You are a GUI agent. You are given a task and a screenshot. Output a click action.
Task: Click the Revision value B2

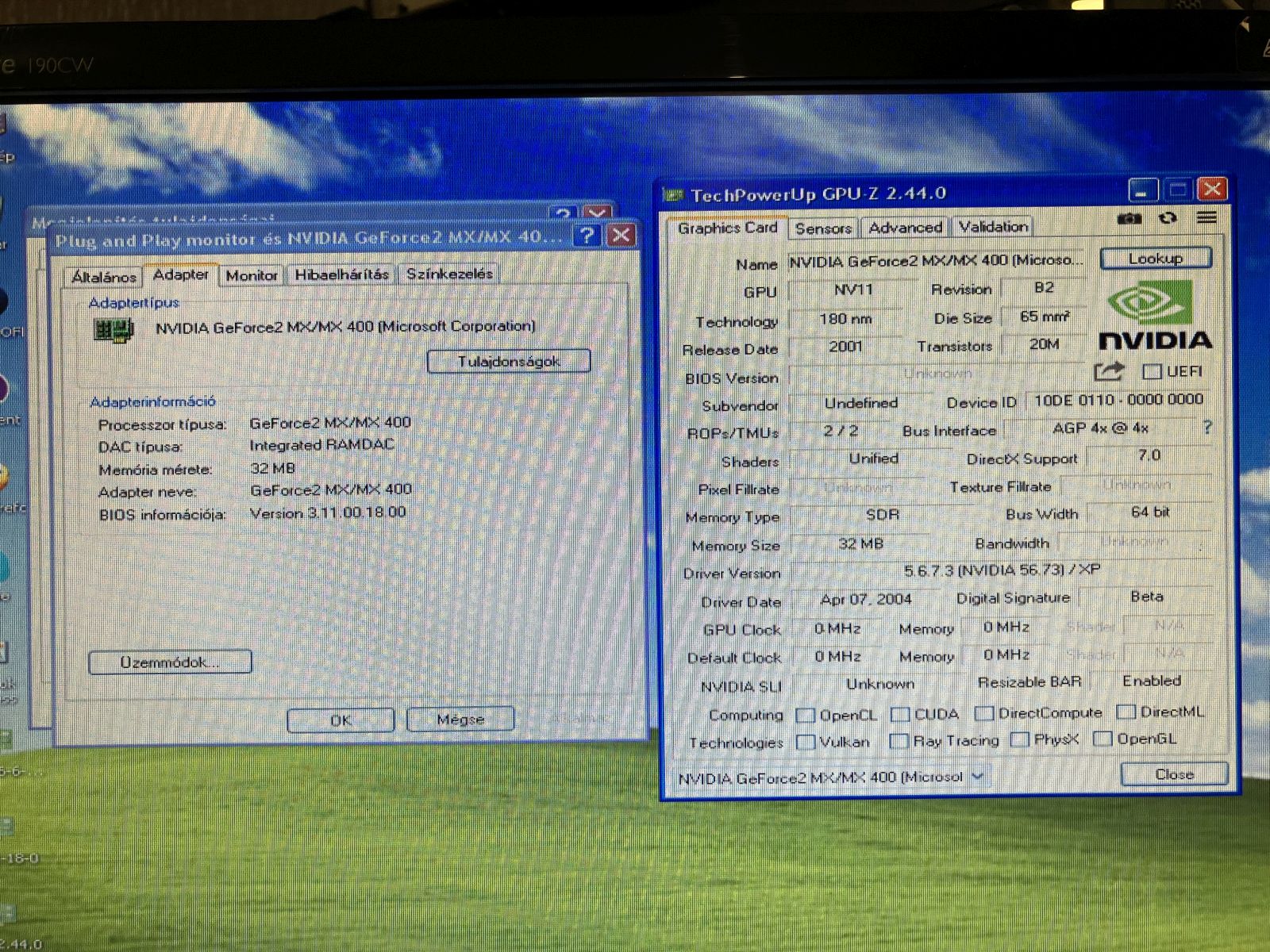[1044, 288]
